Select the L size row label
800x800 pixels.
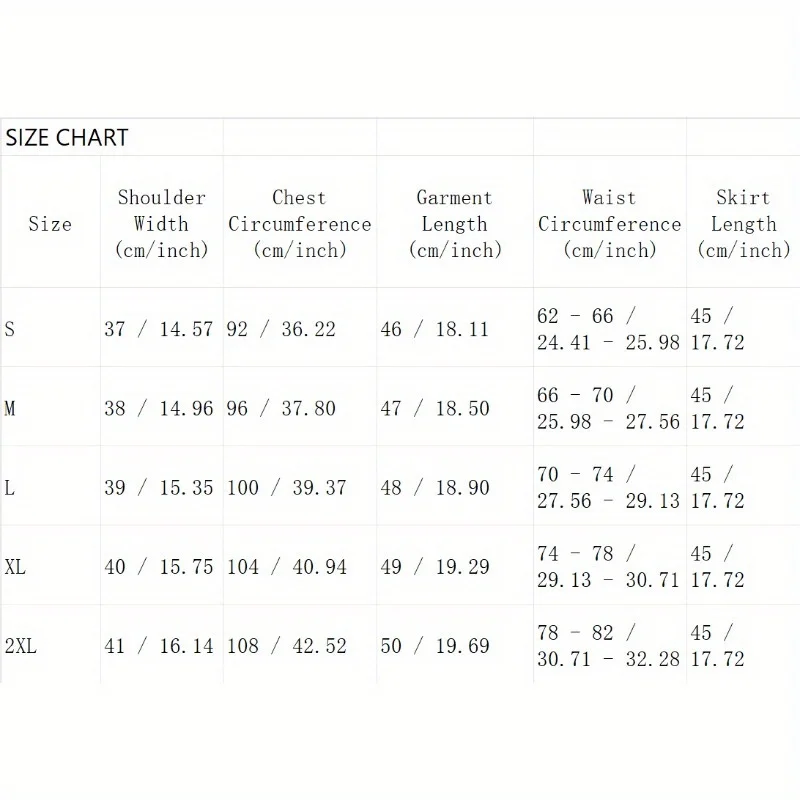coord(10,487)
